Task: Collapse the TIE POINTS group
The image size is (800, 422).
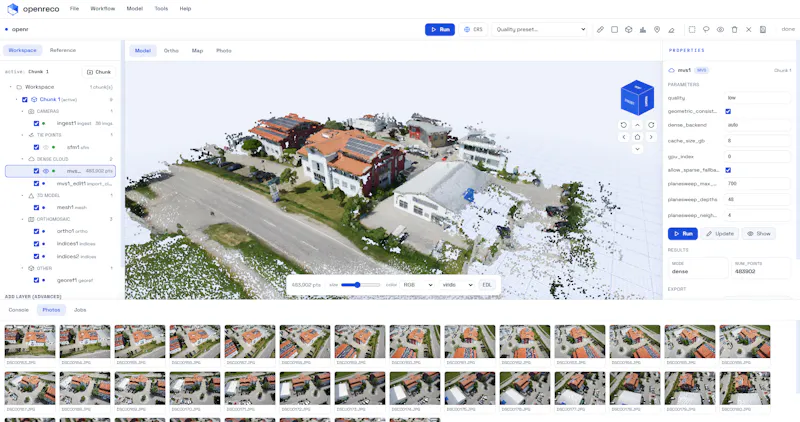Action: pyautogui.click(x=22, y=135)
